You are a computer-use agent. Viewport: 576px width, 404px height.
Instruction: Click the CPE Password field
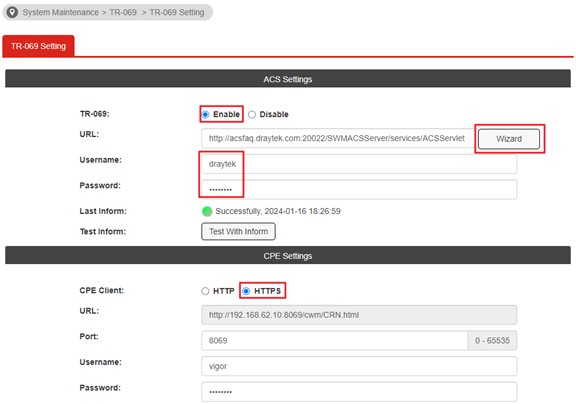click(359, 392)
